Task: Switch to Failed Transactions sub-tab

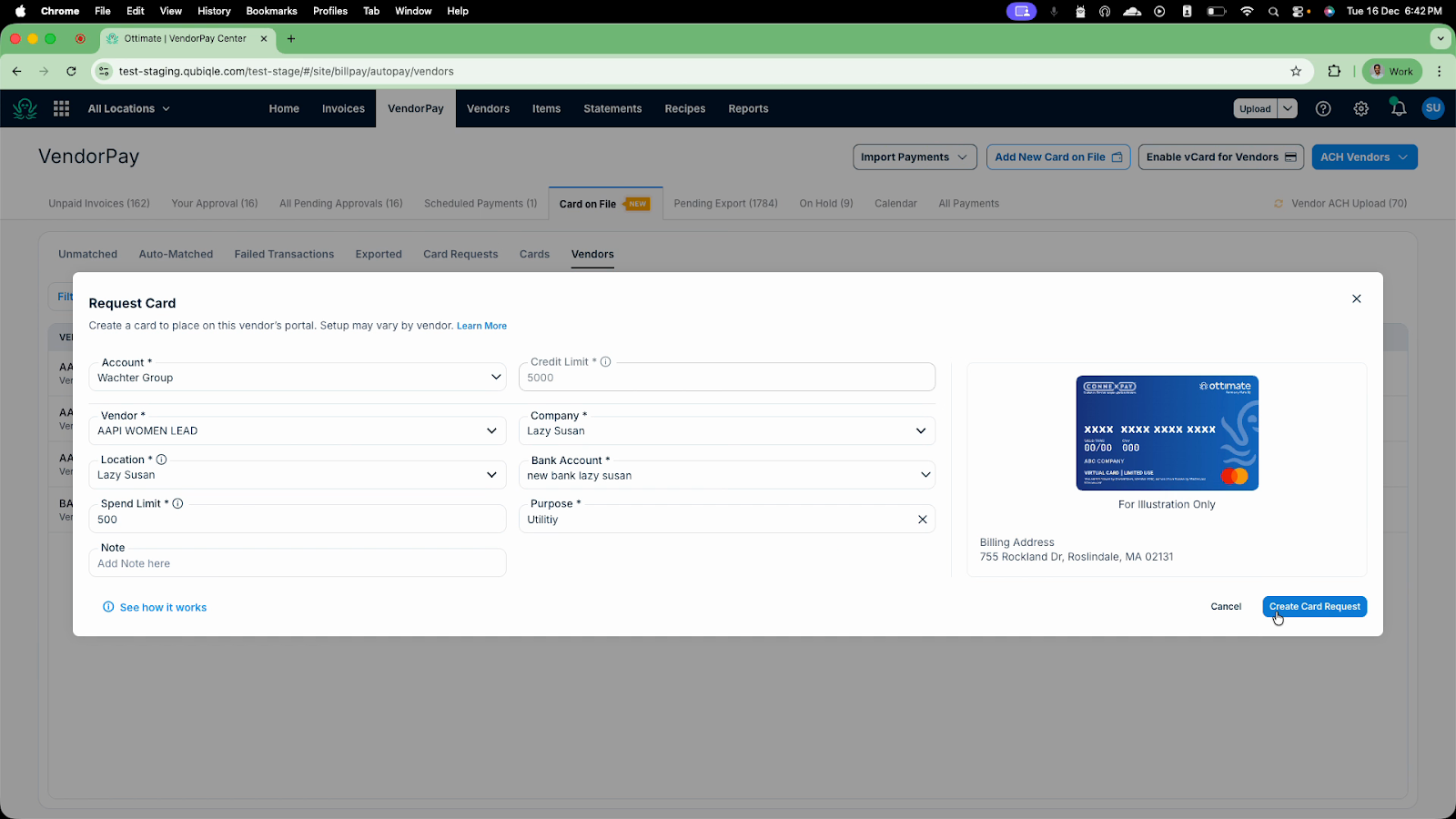Action: click(x=284, y=254)
